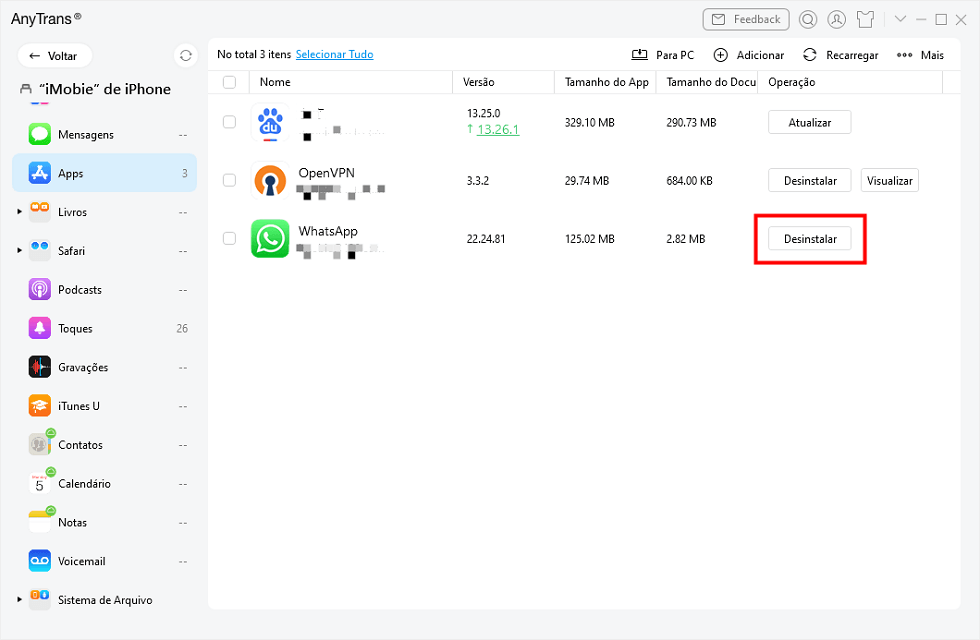Switch to the Apps tab
Image resolution: width=980 pixels, height=640 pixels.
click(70, 173)
